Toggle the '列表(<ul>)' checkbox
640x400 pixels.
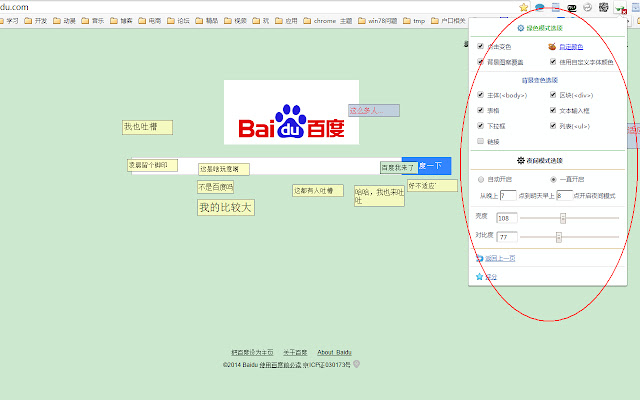(x=553, y=126)
